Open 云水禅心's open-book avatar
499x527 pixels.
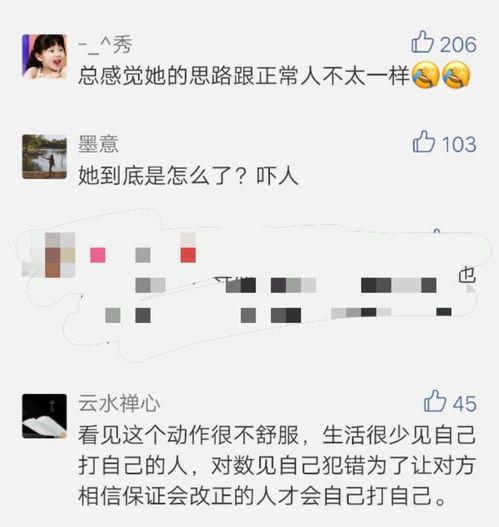[44, 416]
